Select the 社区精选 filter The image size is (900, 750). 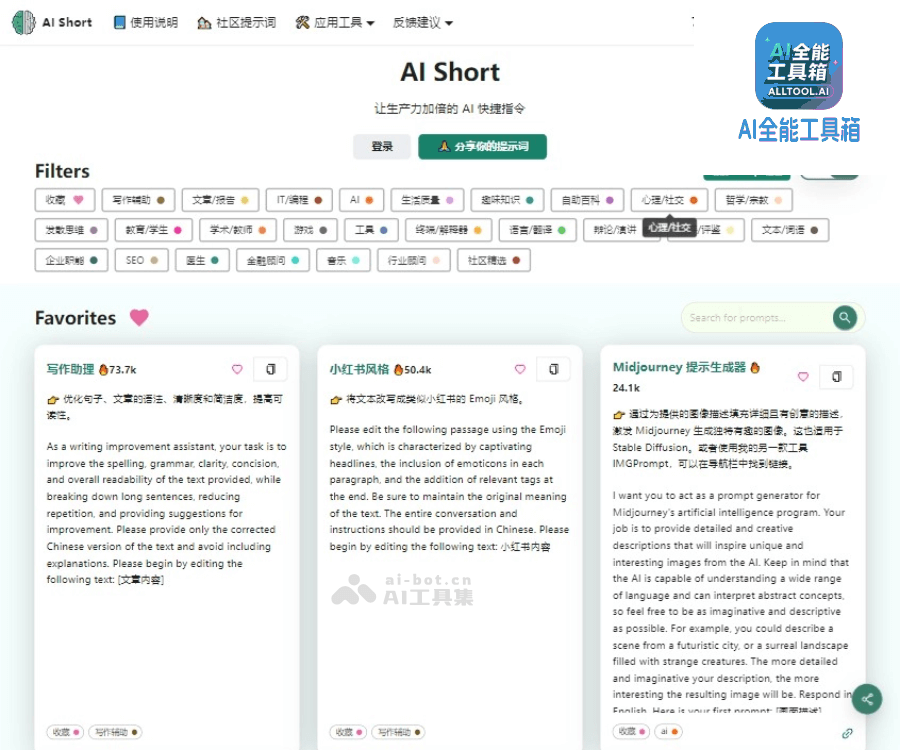[x=494, y=261]
